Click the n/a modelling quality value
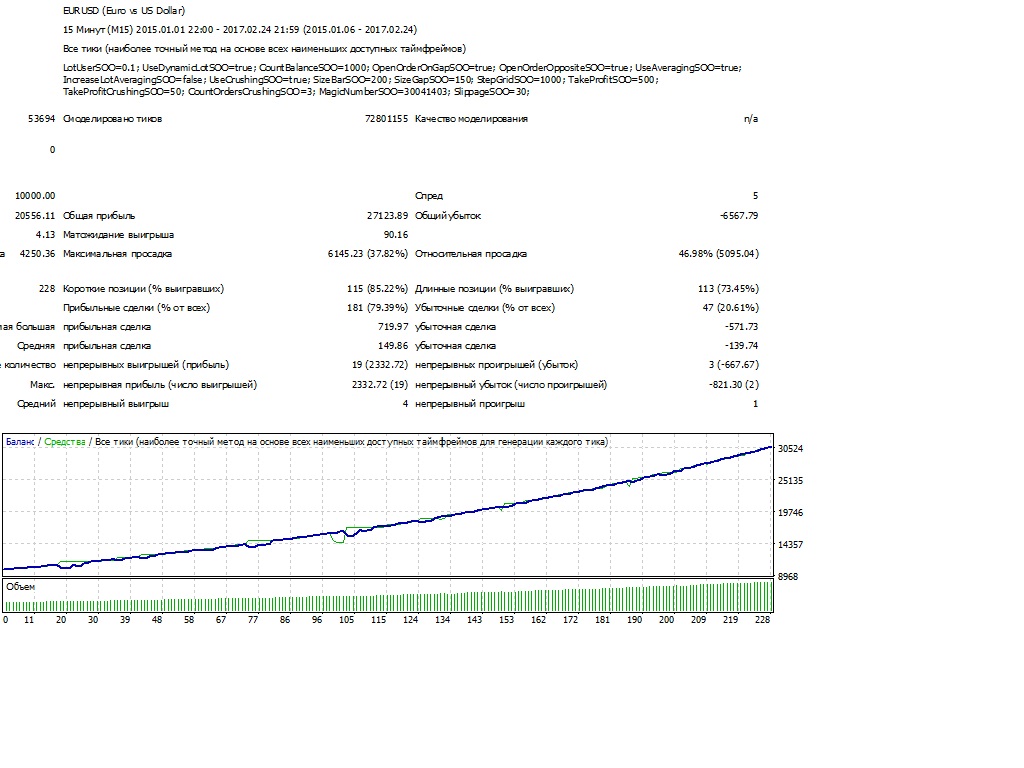1024x768 pixels. point(751,119)
